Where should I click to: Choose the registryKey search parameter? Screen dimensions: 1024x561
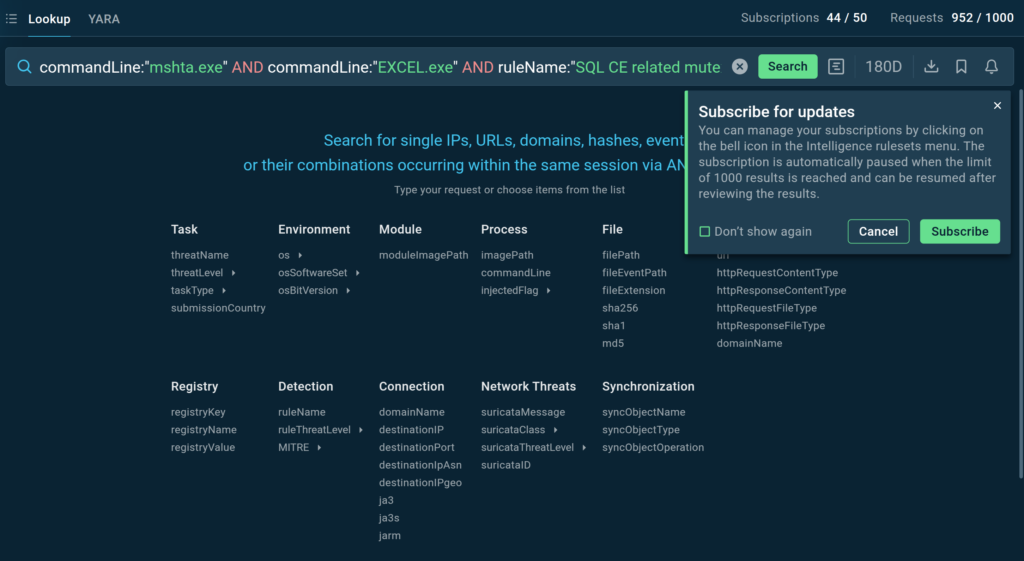pos(198,412)
